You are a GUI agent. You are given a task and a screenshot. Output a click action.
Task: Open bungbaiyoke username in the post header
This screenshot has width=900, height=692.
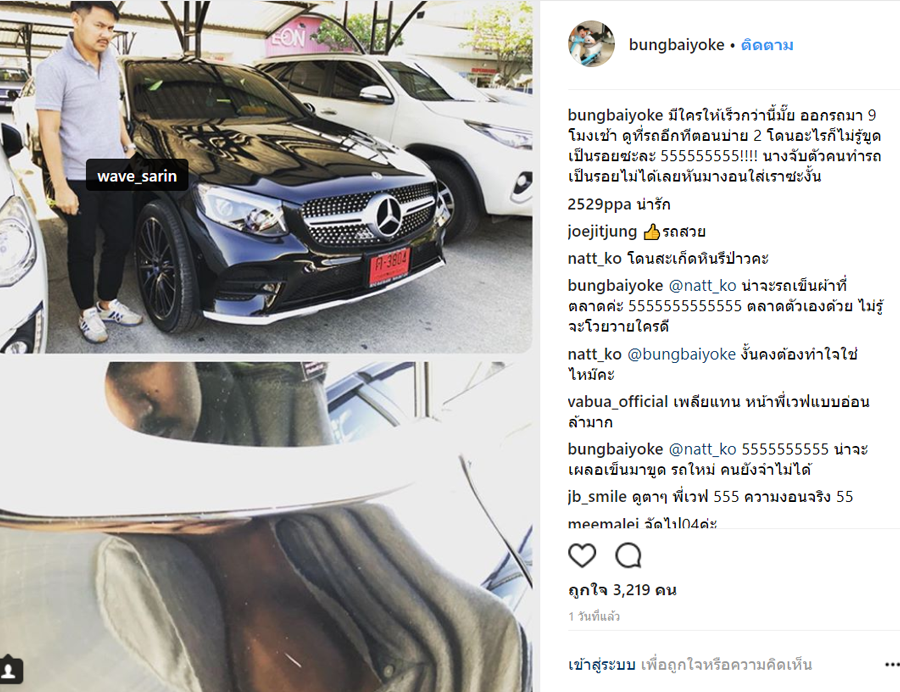(x=676, y=45)
